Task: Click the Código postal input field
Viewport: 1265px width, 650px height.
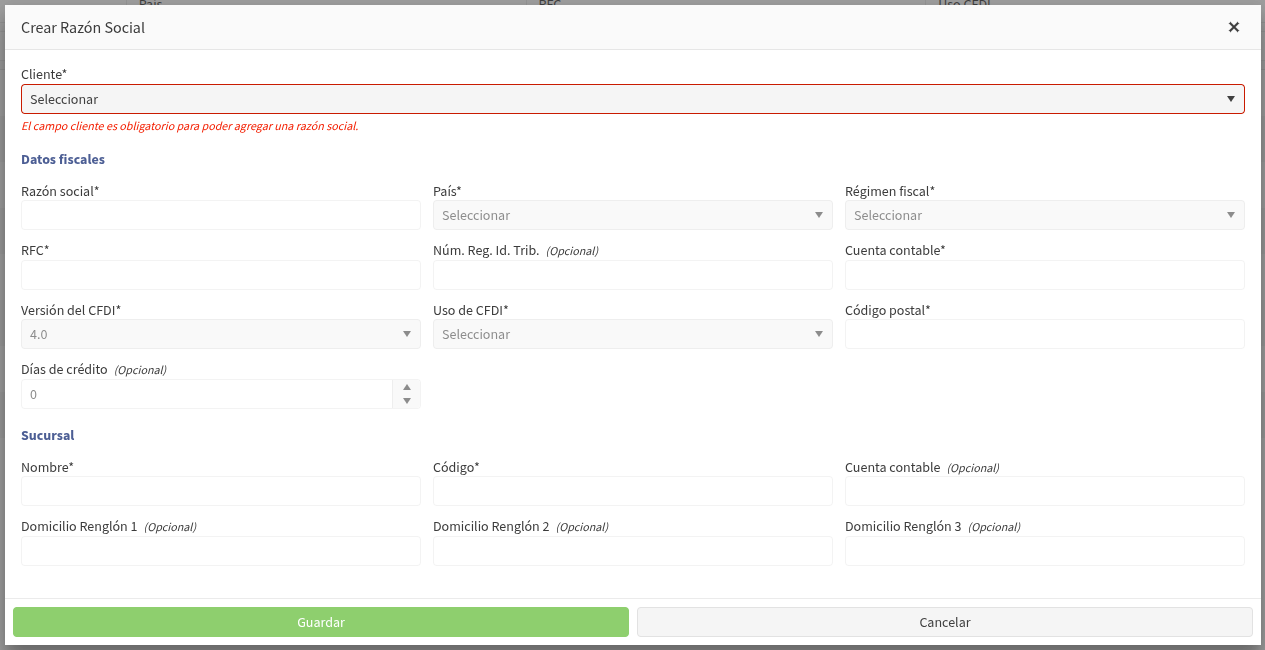Action: coord(1045,334)
